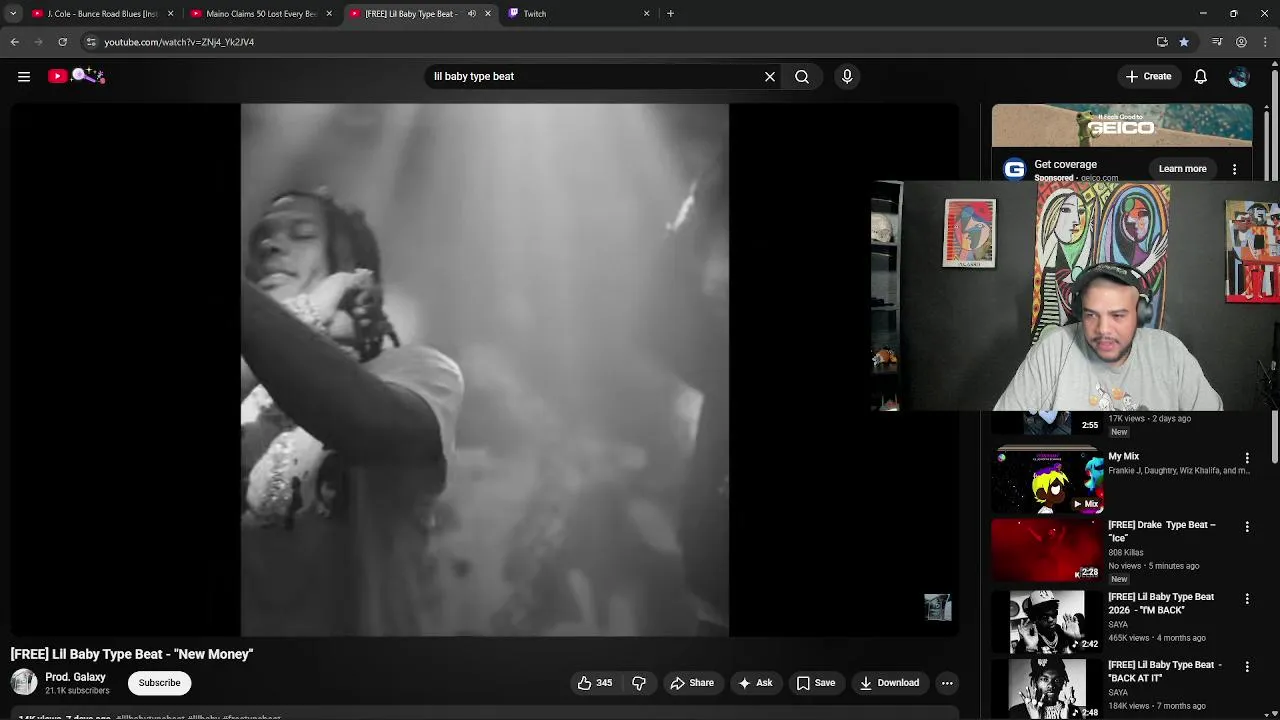This screenshot has width=1280, height=720.
Task: Open BACK AT IT video title
Action: click(x=1164, y=671)
